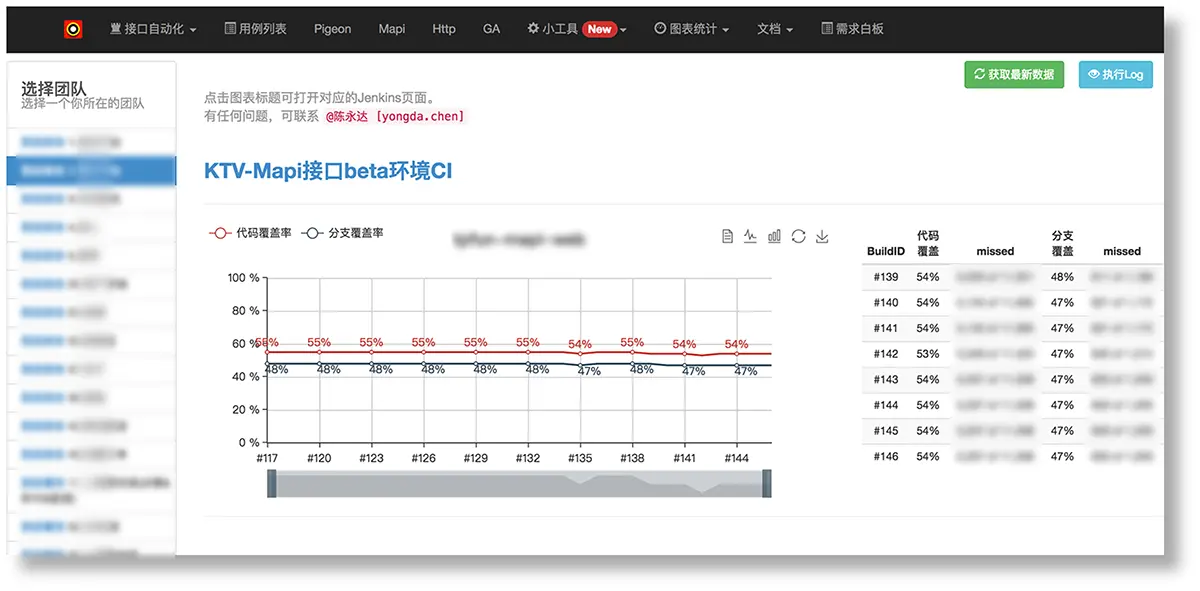Select the highlighted blue team item
Image resolution: width=1200 pixels, height=591 pixels.
click(91, 171)
